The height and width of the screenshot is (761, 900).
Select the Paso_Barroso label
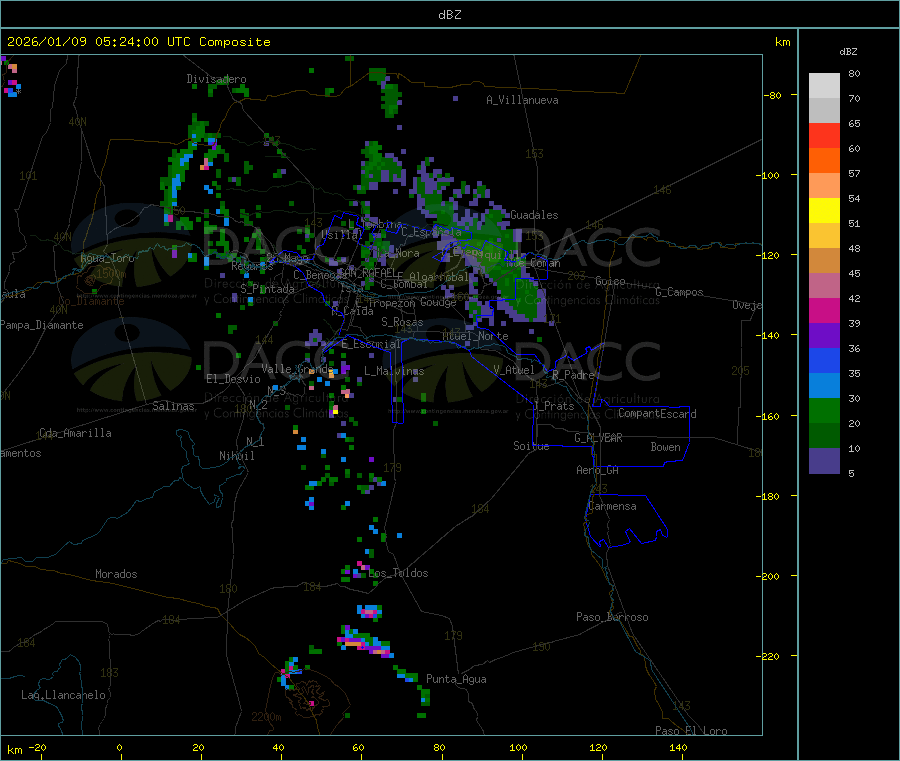(612, 618)
